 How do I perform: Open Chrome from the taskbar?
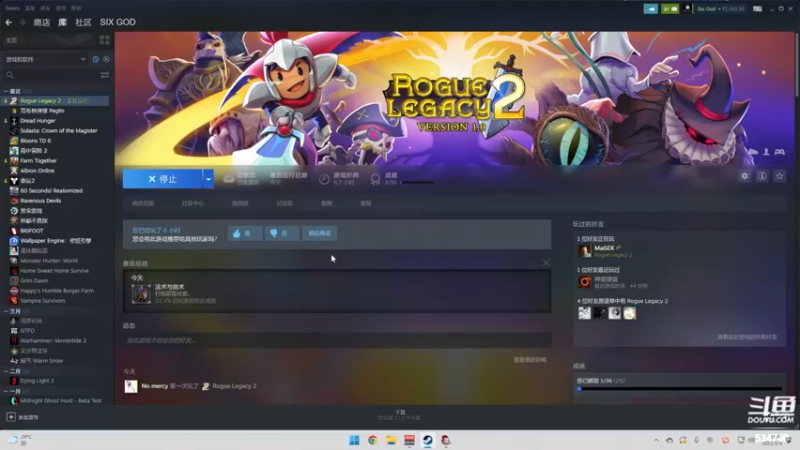tap(372, 440)
